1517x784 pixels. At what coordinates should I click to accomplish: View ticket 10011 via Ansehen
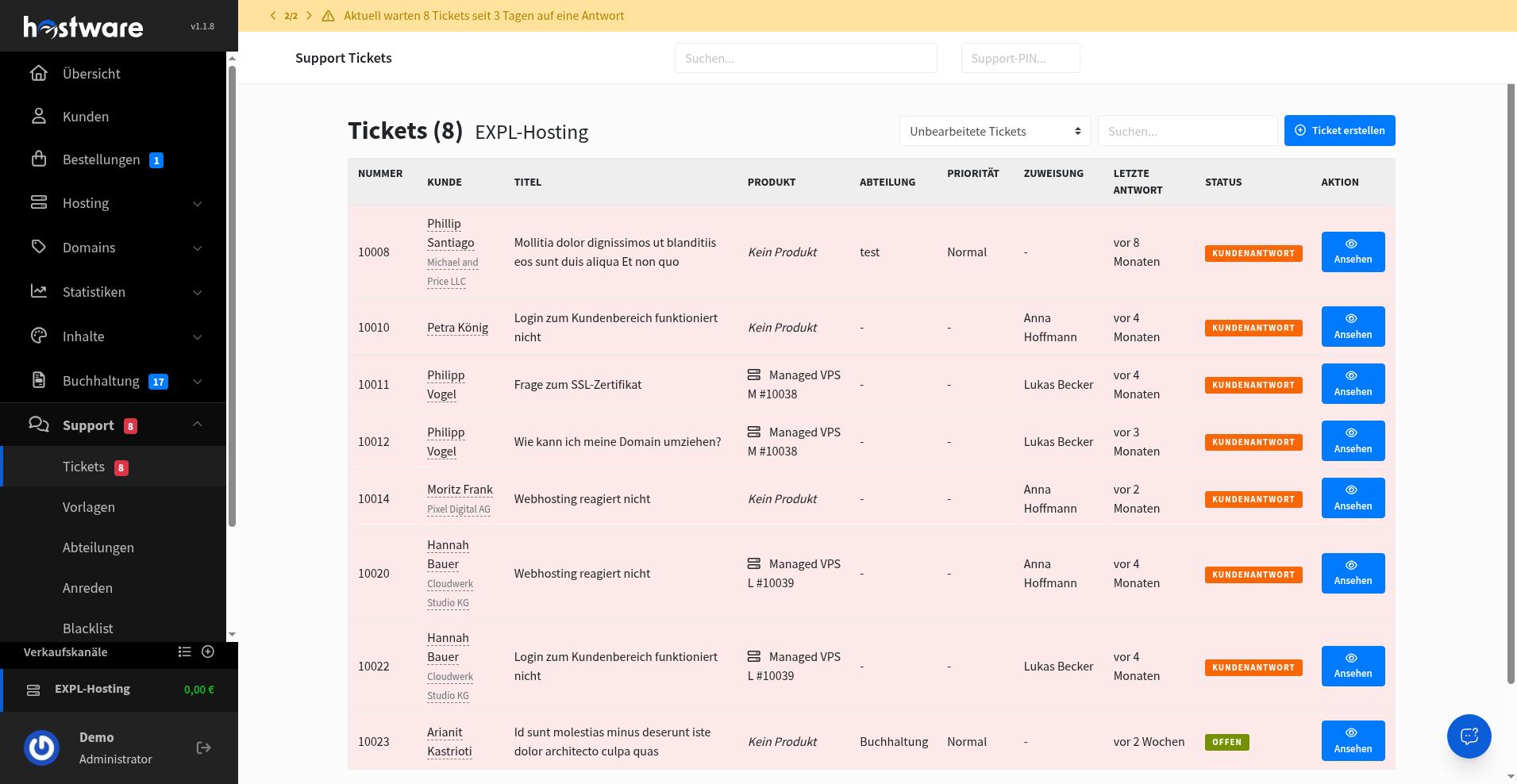pos(1353,383)
